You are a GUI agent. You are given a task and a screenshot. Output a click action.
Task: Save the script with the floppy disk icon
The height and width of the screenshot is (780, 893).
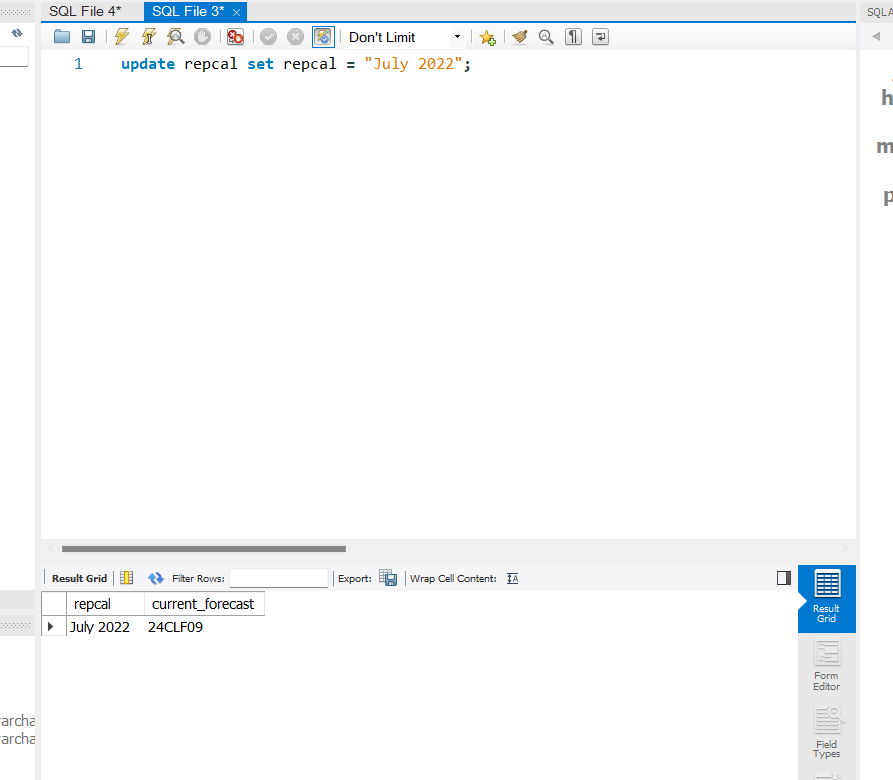pos(88,37)
